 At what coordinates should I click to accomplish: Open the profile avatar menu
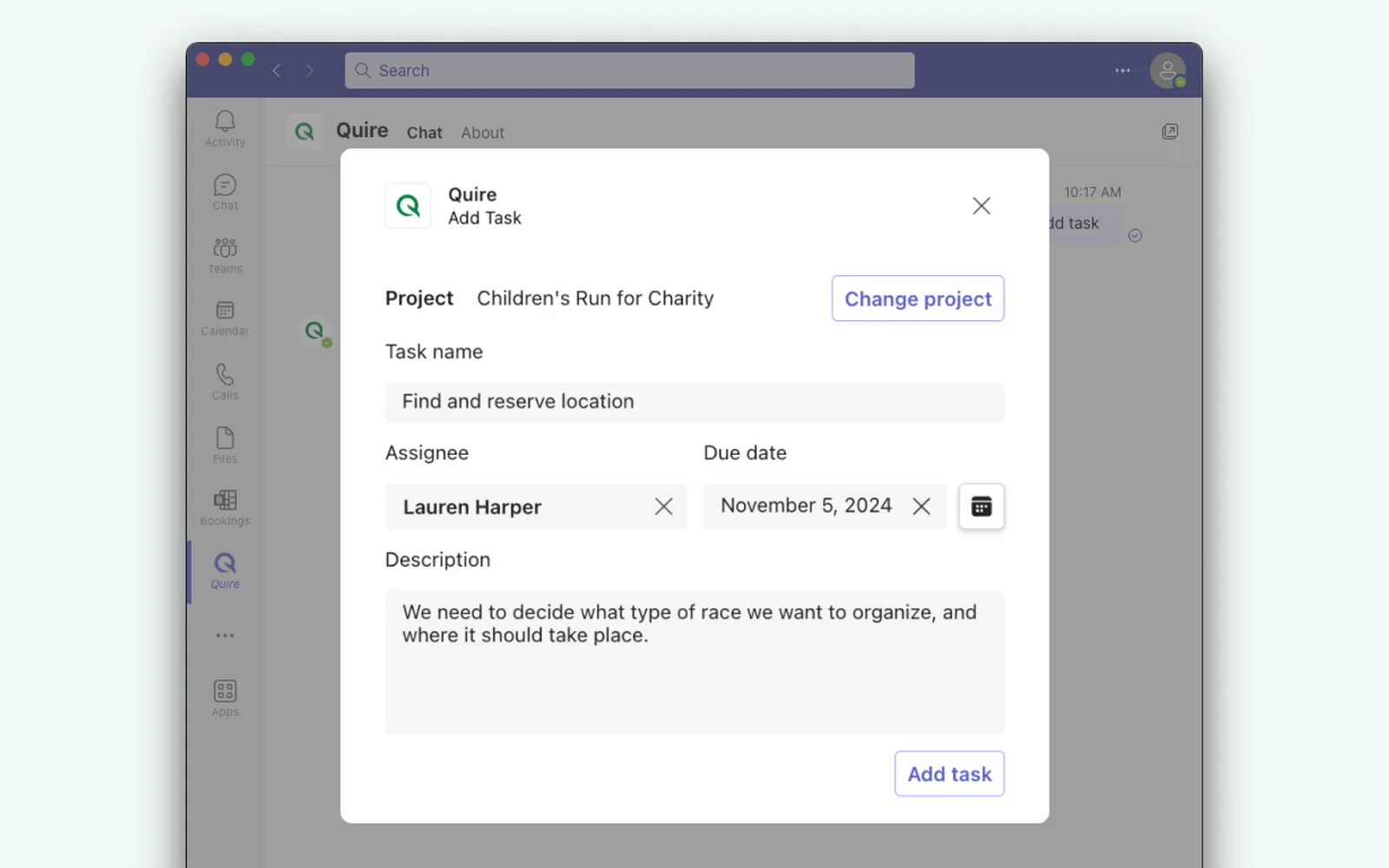point(1168,70)
